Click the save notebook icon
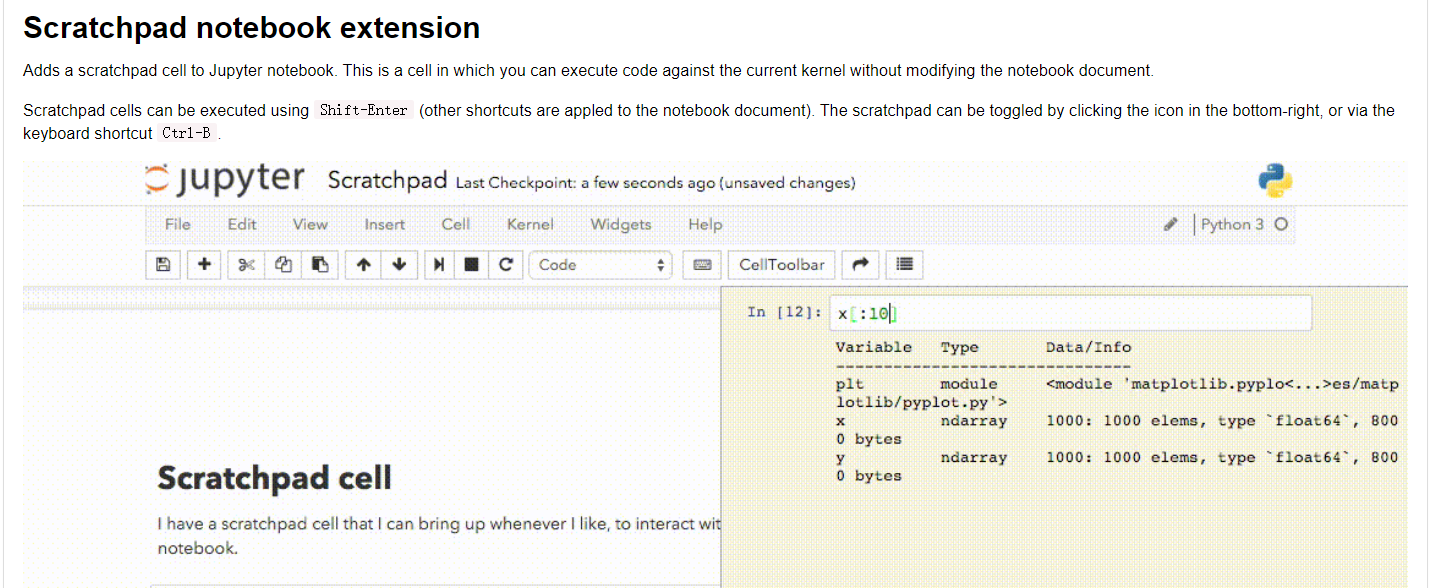The image size is (1441, 588). [x=163, y=265]
